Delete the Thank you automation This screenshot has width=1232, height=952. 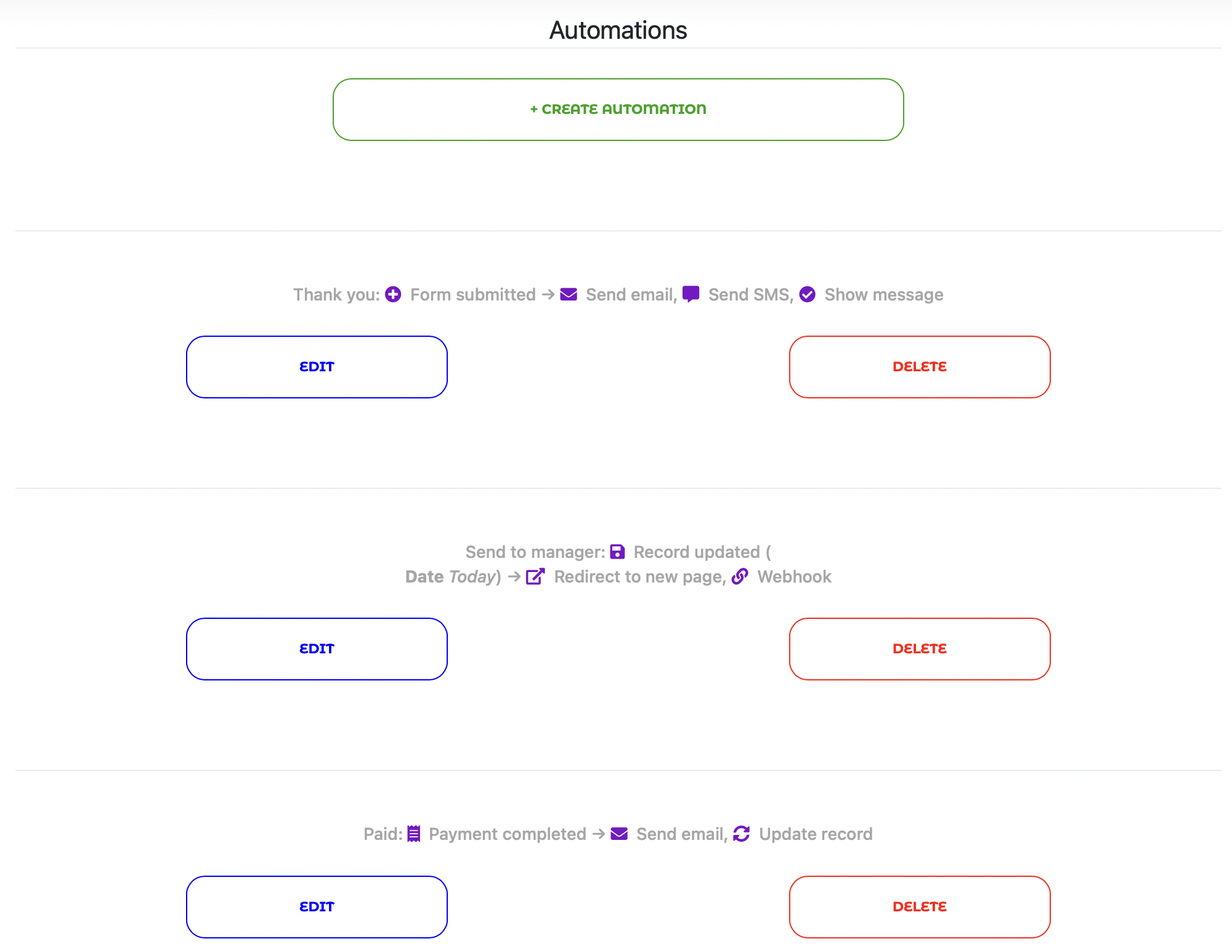click(x=919, y=366)
